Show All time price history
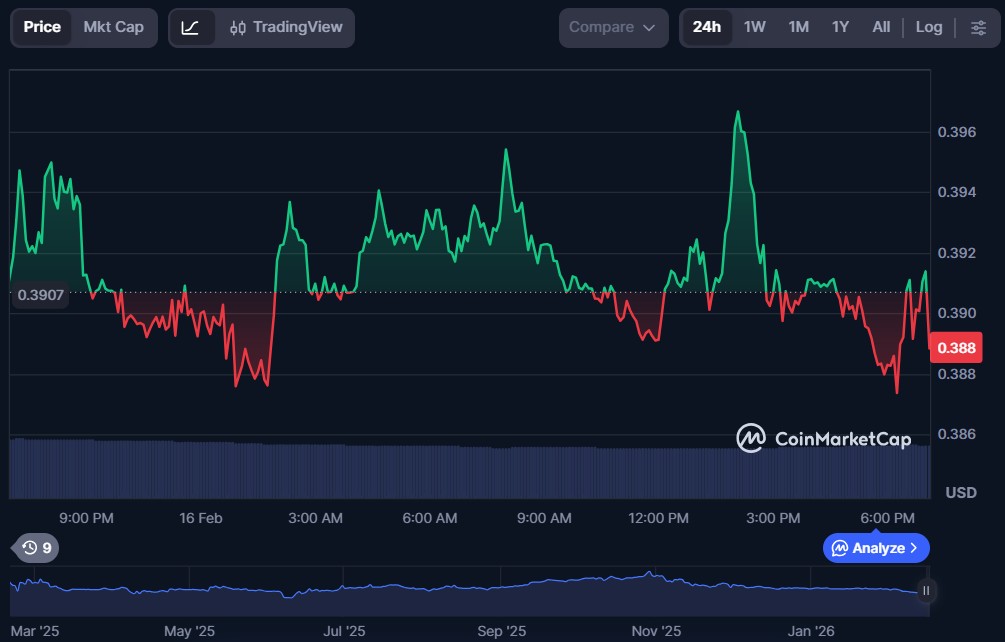 [x=880, y=27]
